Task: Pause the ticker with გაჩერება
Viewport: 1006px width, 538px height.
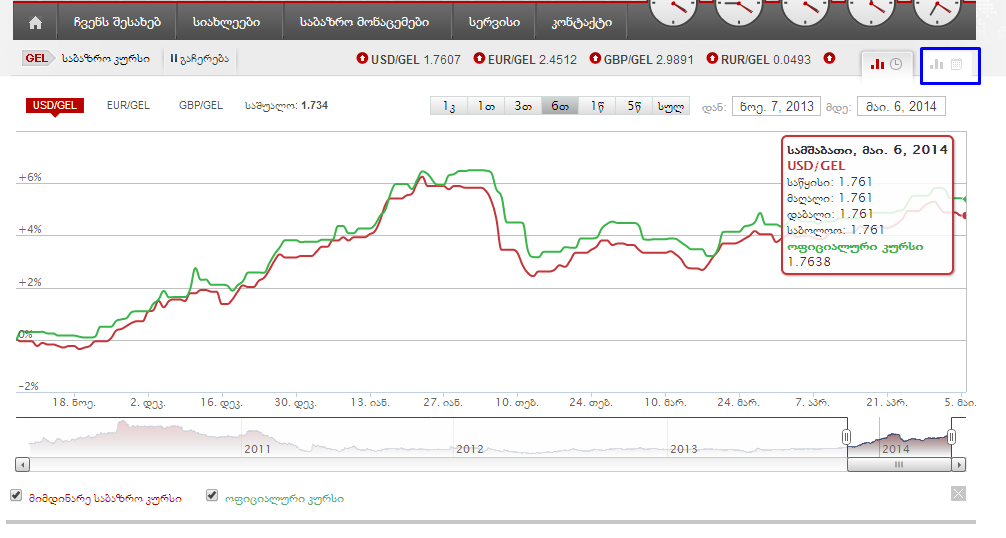Action: [200, 59]
